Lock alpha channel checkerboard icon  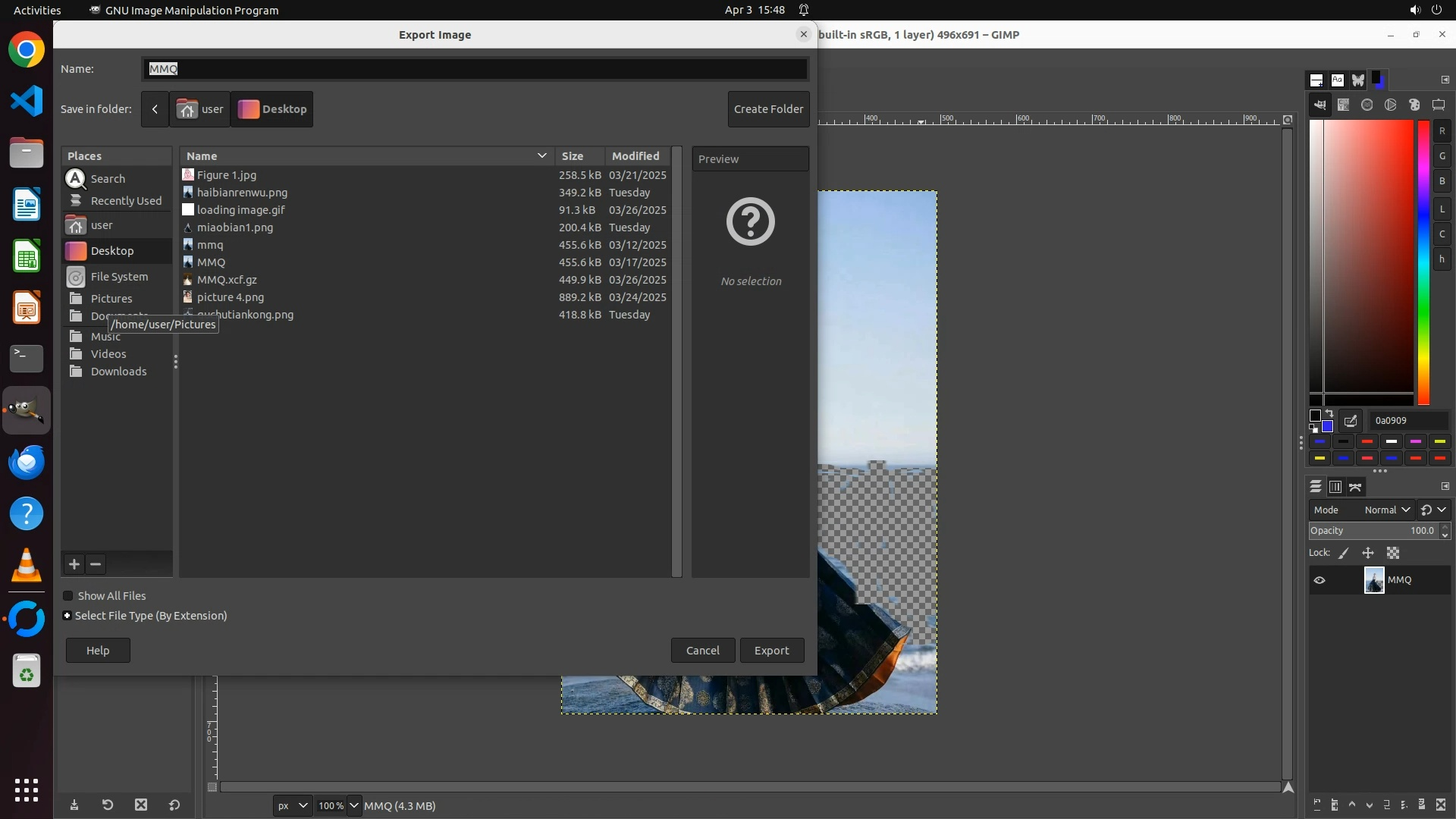point(1393,554)
